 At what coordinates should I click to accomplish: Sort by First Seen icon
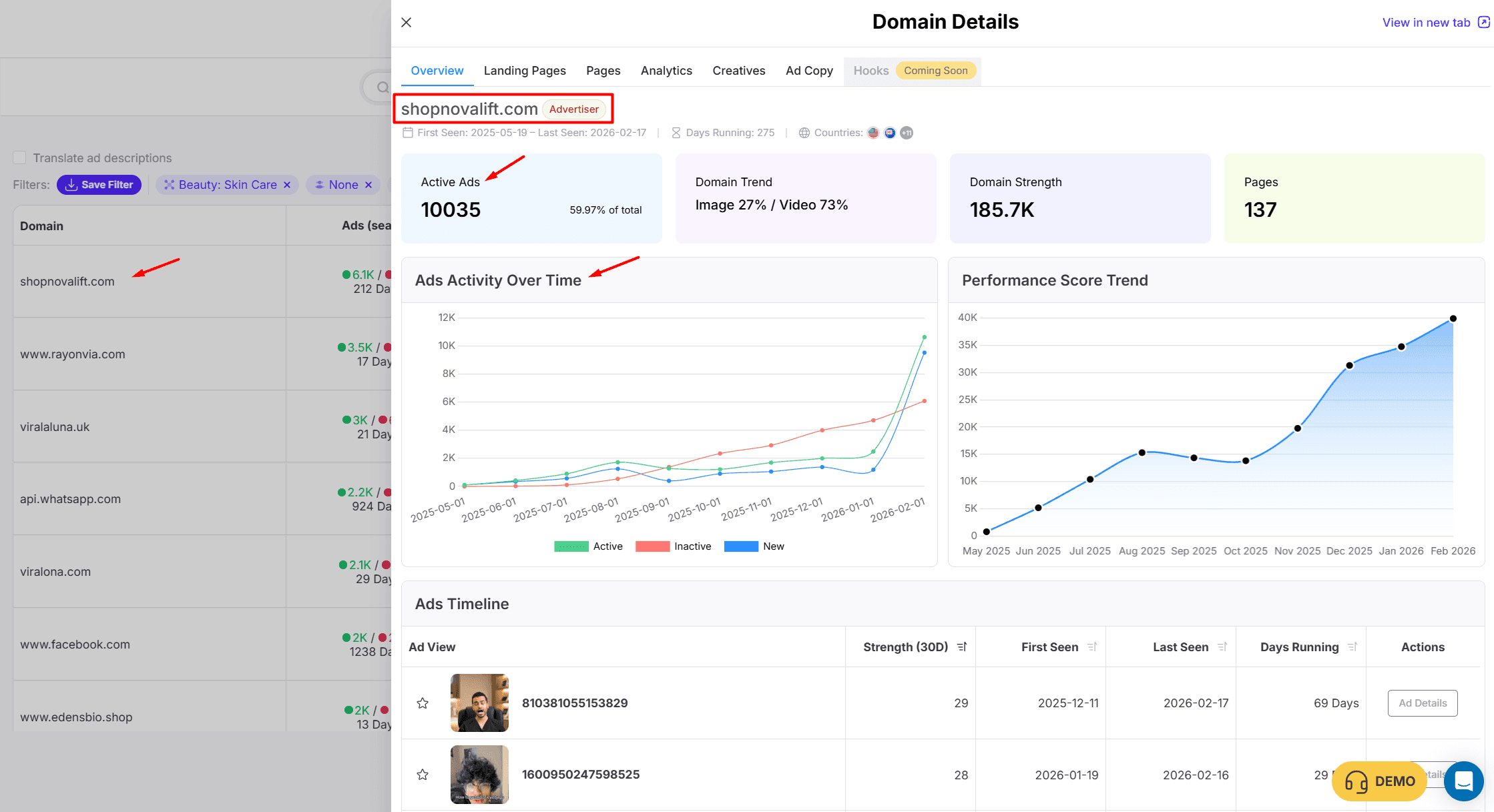pos(1092,647)
